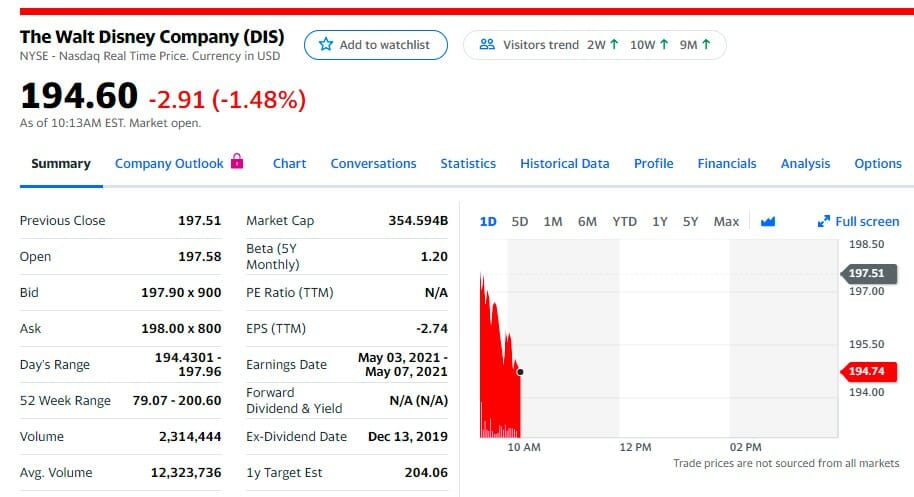This screenshot has height=497, width=914.
Task: Click the visitors trend people icon
Action: pos(488,45)
